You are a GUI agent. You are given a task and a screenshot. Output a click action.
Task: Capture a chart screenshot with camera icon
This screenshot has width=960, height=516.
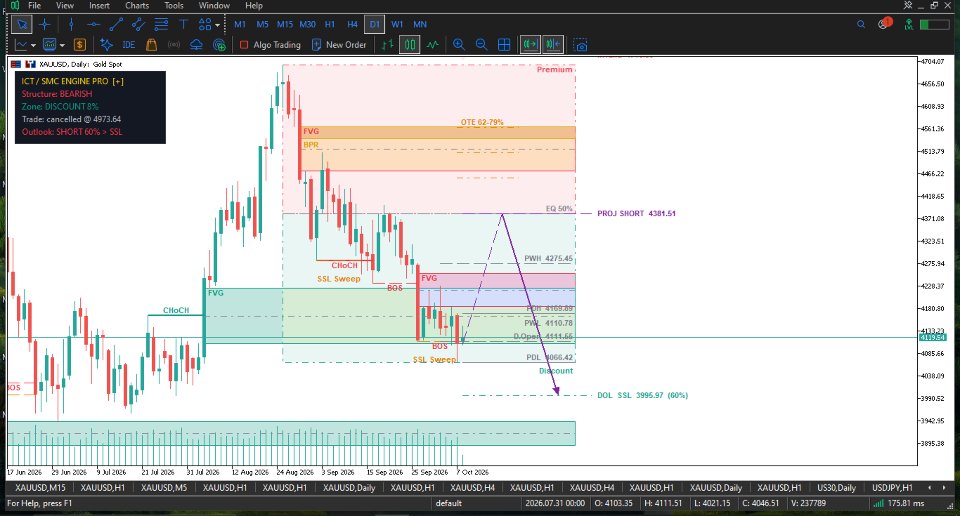tap(580, 45)
